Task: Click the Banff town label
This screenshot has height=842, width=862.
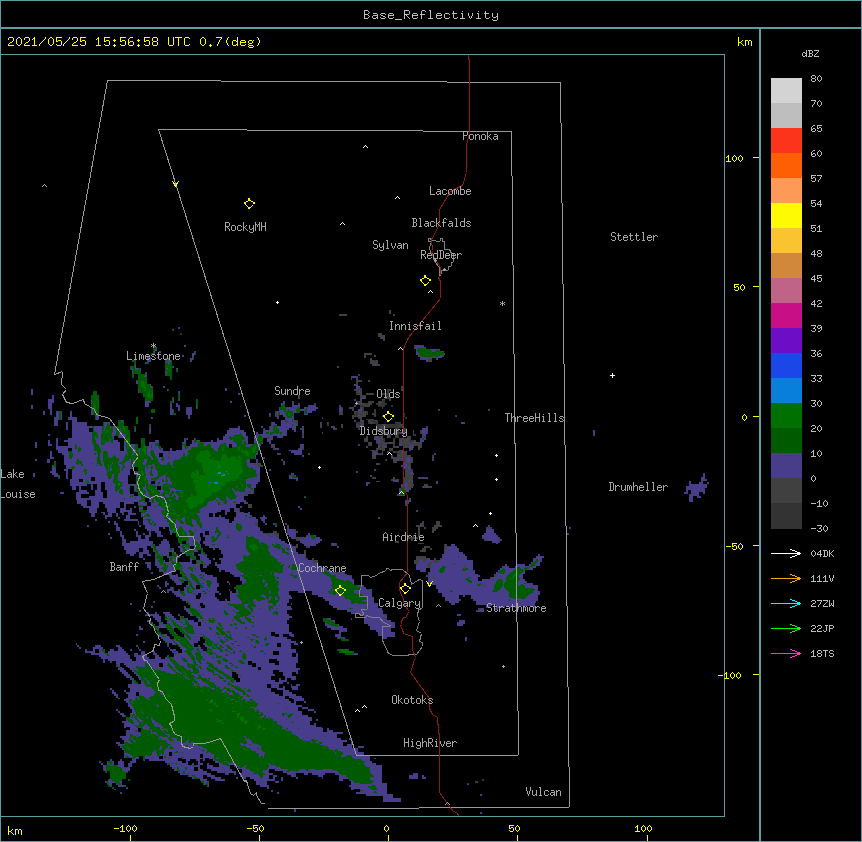Action: [124, 567]
